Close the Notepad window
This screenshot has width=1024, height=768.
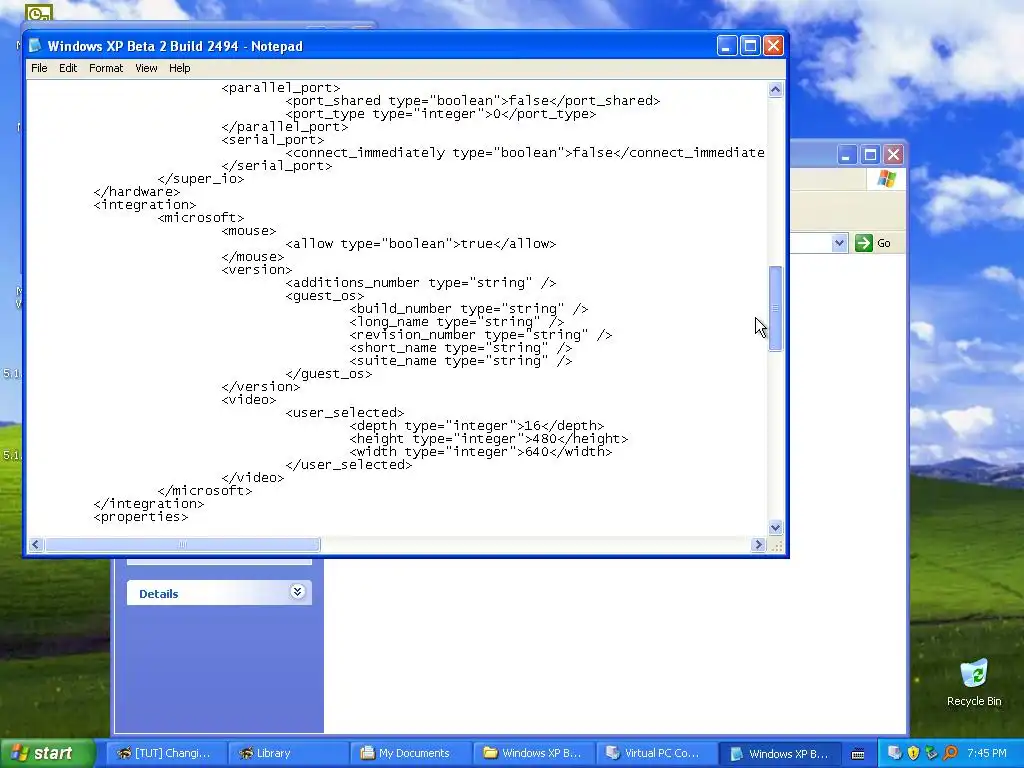coord(773,46)
